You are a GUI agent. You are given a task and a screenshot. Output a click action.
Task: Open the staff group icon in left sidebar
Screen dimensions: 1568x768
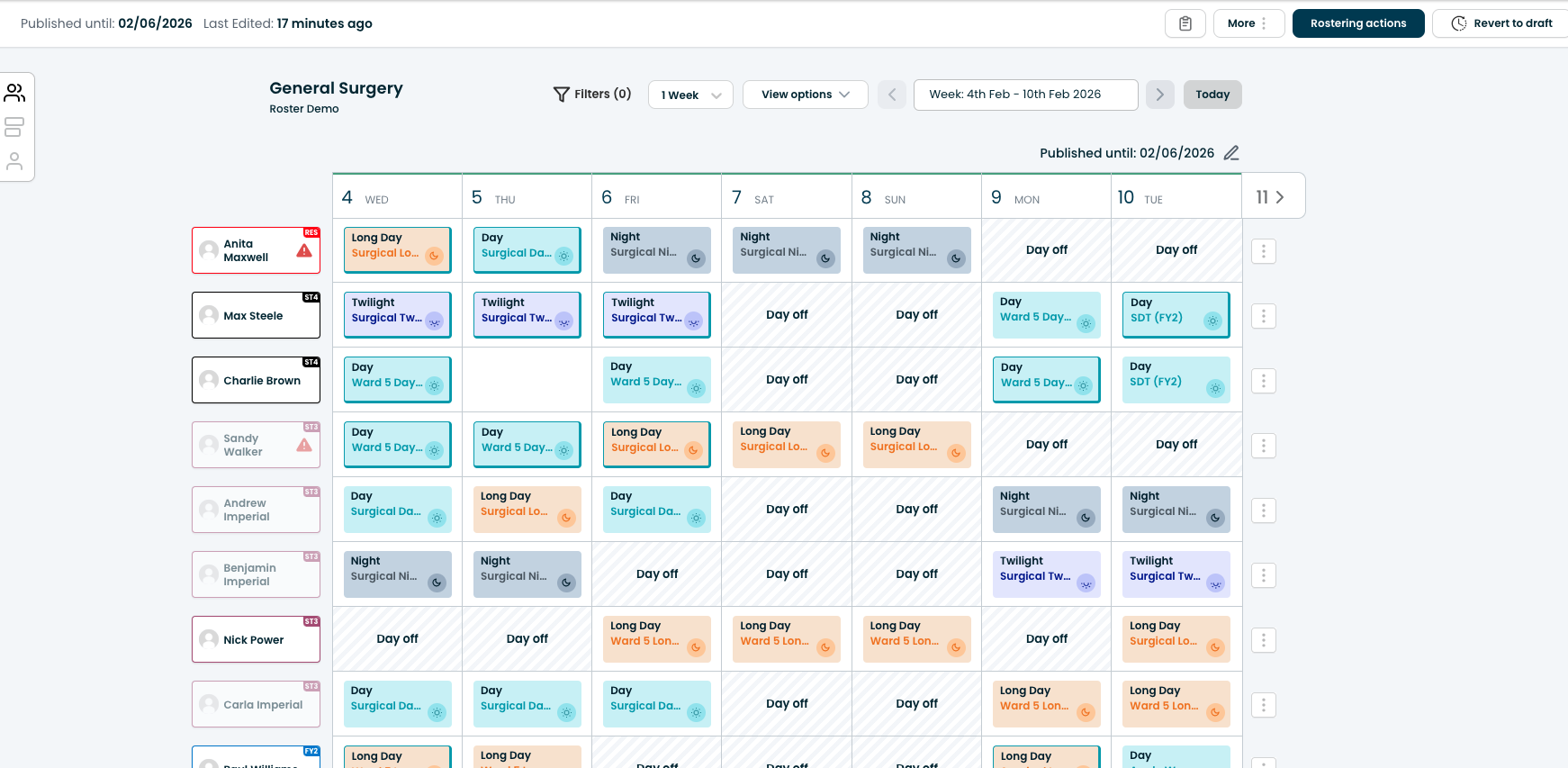click(15, 93)
